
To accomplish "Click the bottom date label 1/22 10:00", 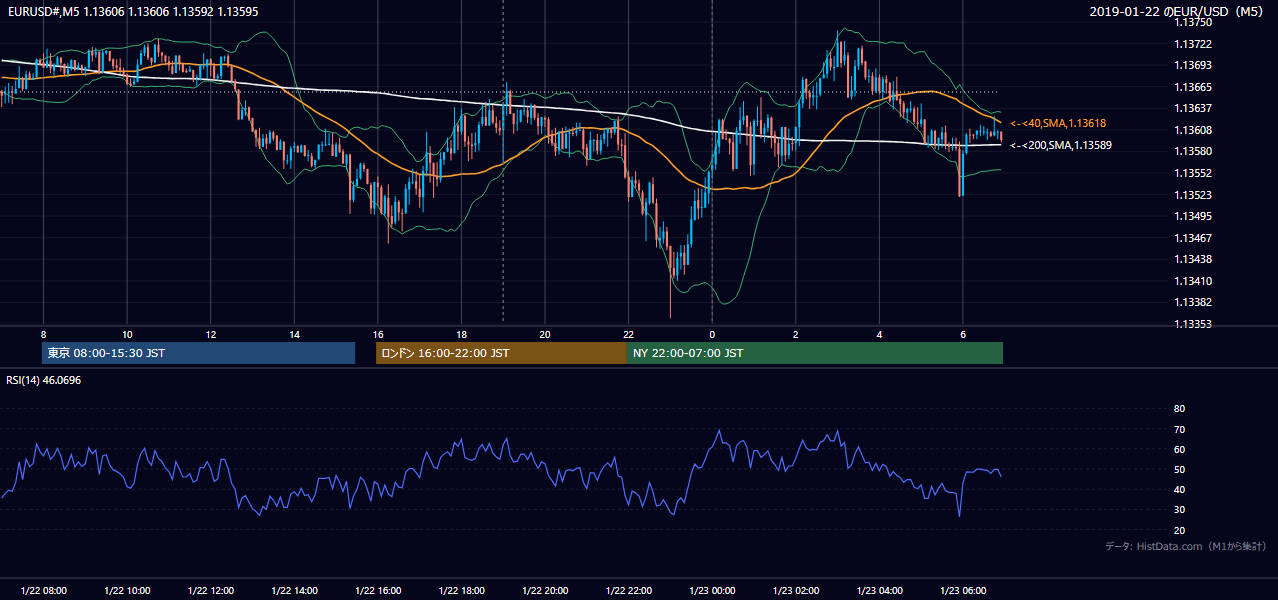I will click(127, 590).
